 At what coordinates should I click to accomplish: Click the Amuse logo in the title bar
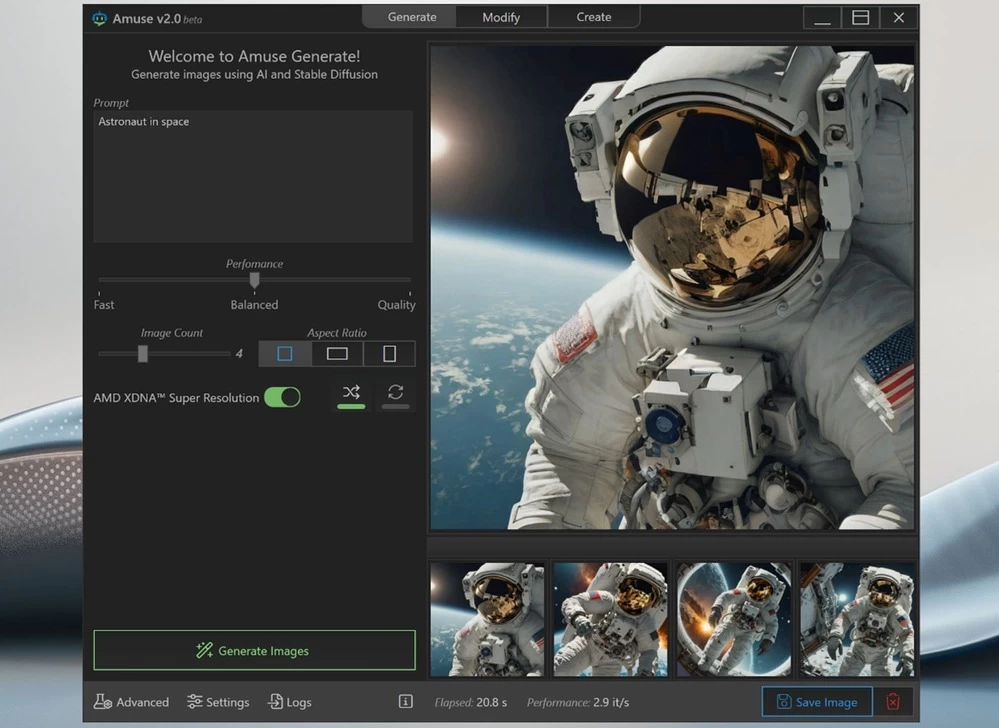[x=100, y=18]
